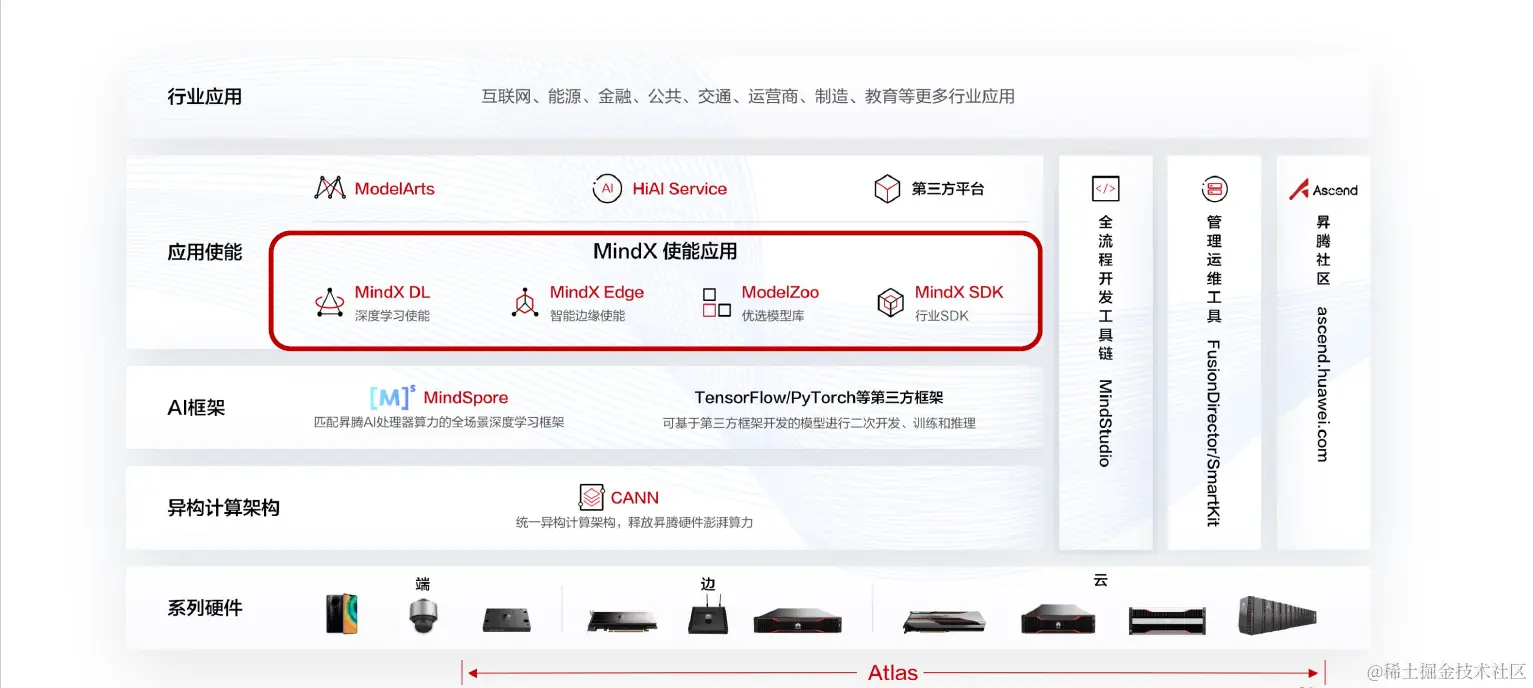The height and width of the screenshot is (688, 1533).
Task: Click the accelerator card image under 边
Action: coord(621,621)
